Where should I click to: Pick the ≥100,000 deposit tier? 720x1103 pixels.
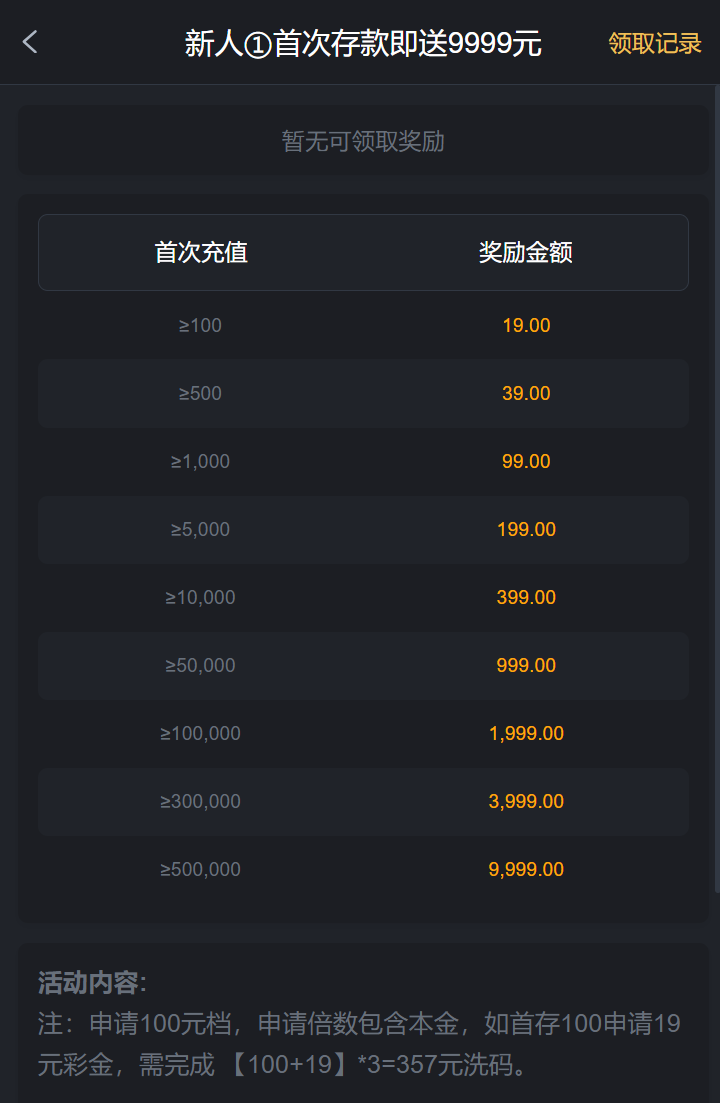click(x=200, y=733)
